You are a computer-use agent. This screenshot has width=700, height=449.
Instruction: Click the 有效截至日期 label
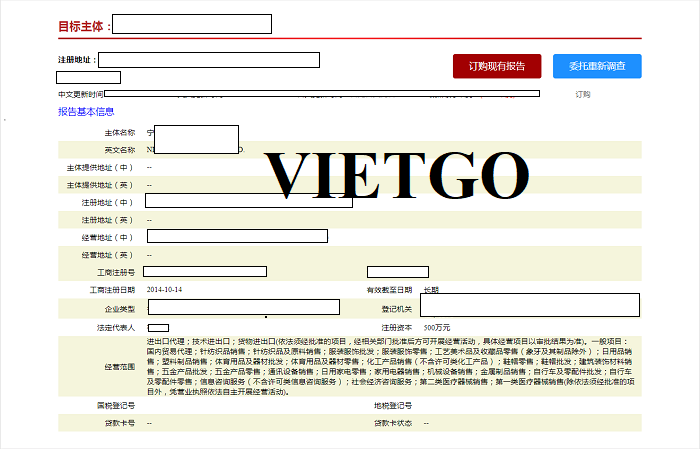pos(389,290)
